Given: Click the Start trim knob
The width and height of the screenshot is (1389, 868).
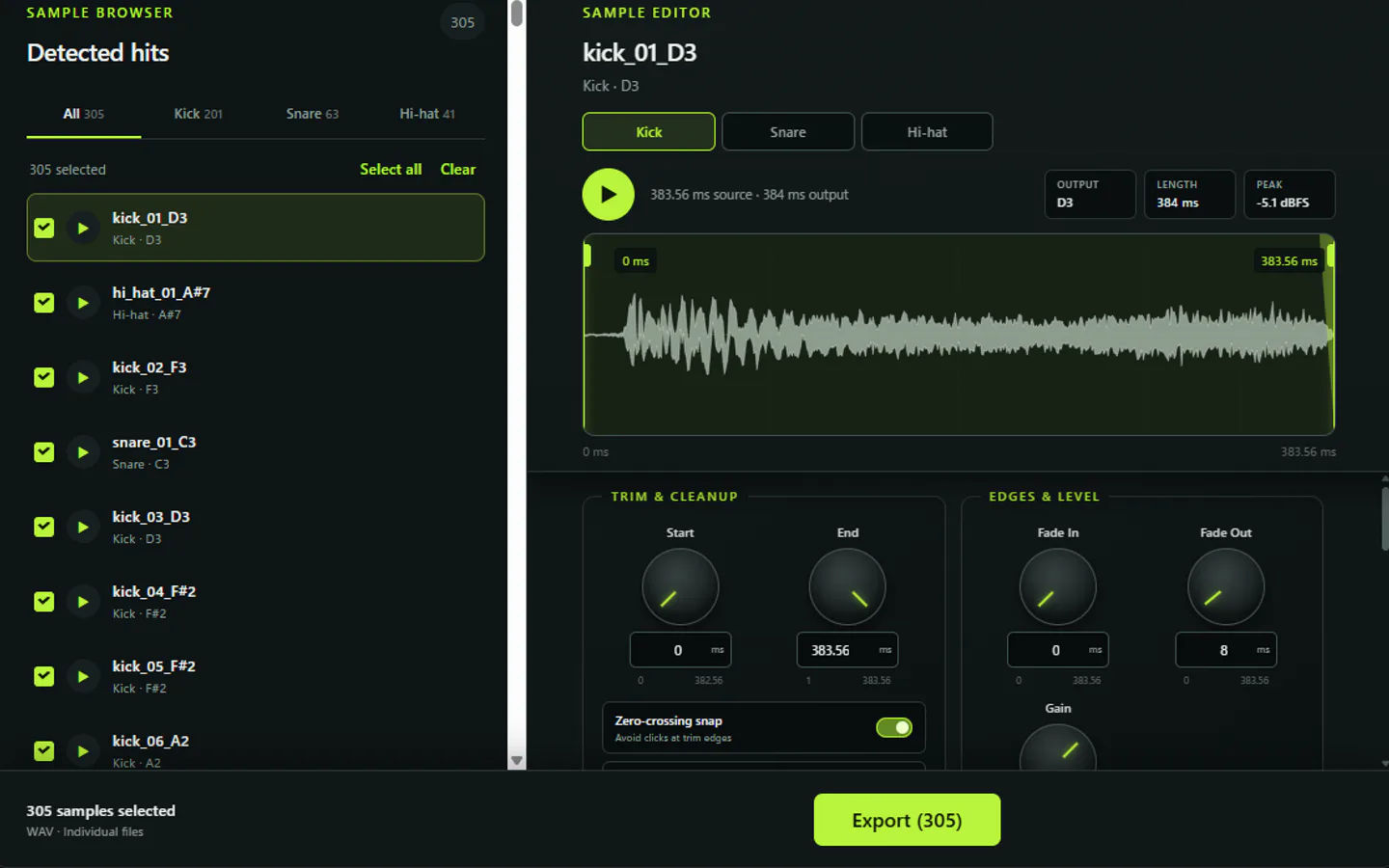Looking at the screenshot, I should pyautogui.click(x=680, y=586).
